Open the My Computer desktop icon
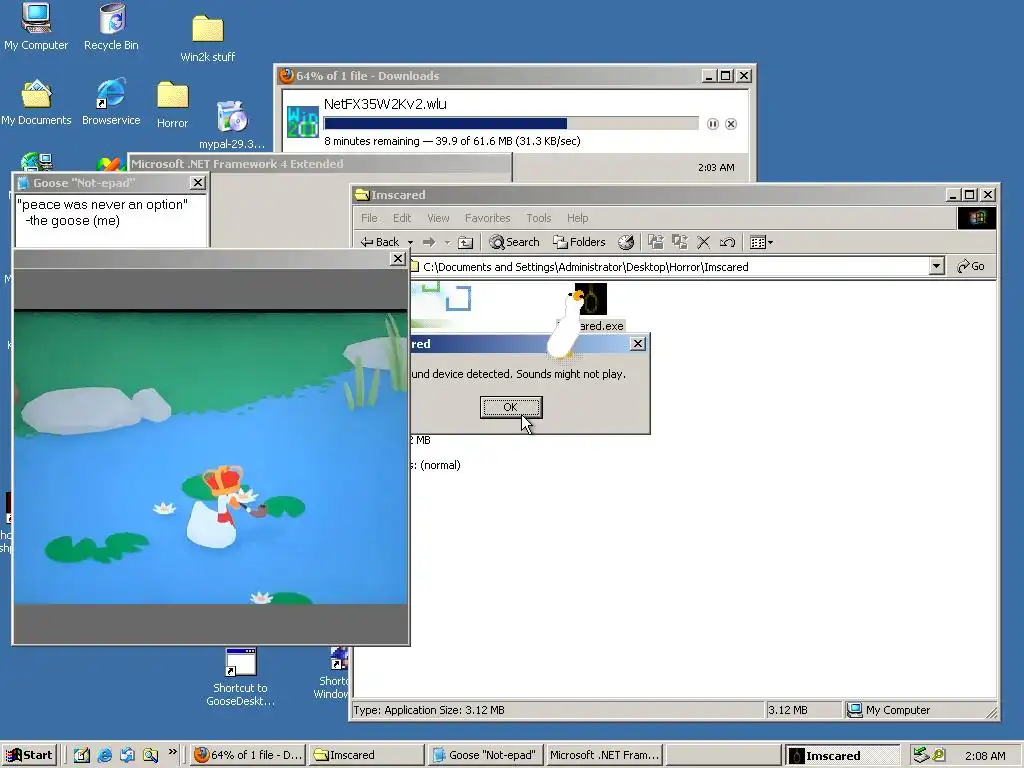Image resolution: width=1024 pixels, height=768 pixels. click(x=36, y=26)
